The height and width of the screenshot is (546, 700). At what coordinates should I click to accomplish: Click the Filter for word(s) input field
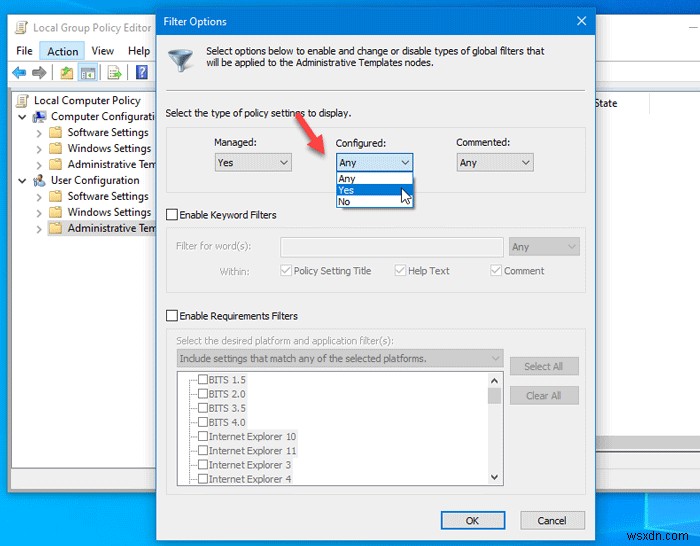tap(392, 247)
